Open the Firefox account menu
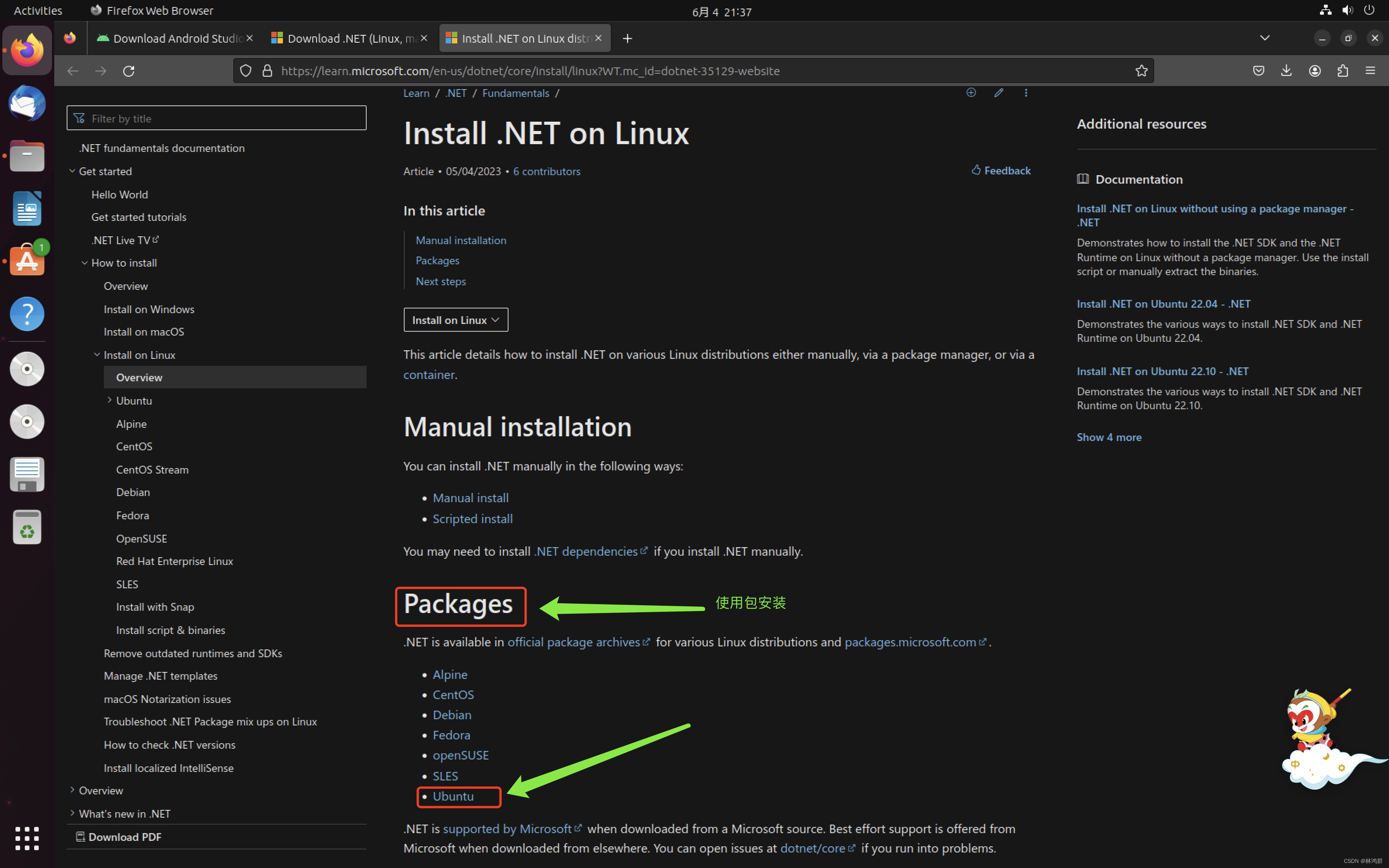Screen dimensions: 1389x868 [1315, 71]
